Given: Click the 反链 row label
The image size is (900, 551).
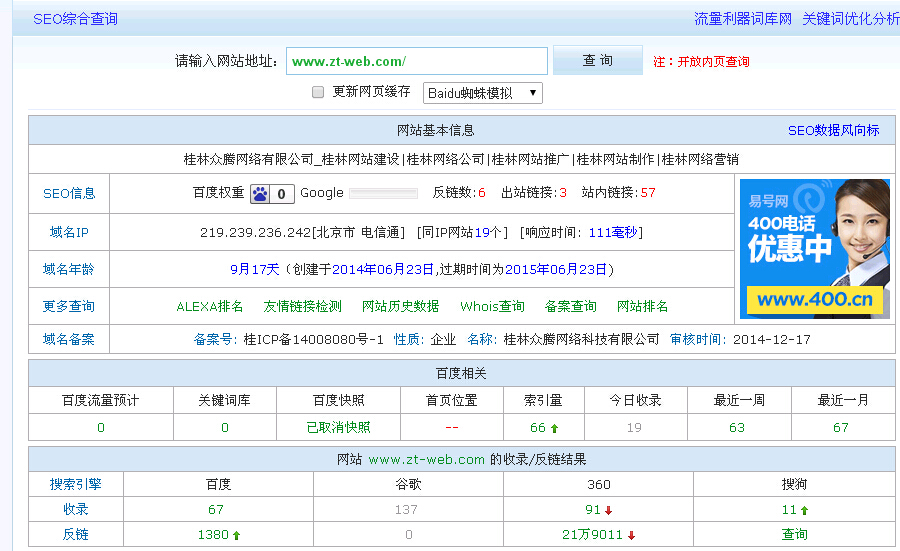Looking at the screenshot, I should pos(76,535).
